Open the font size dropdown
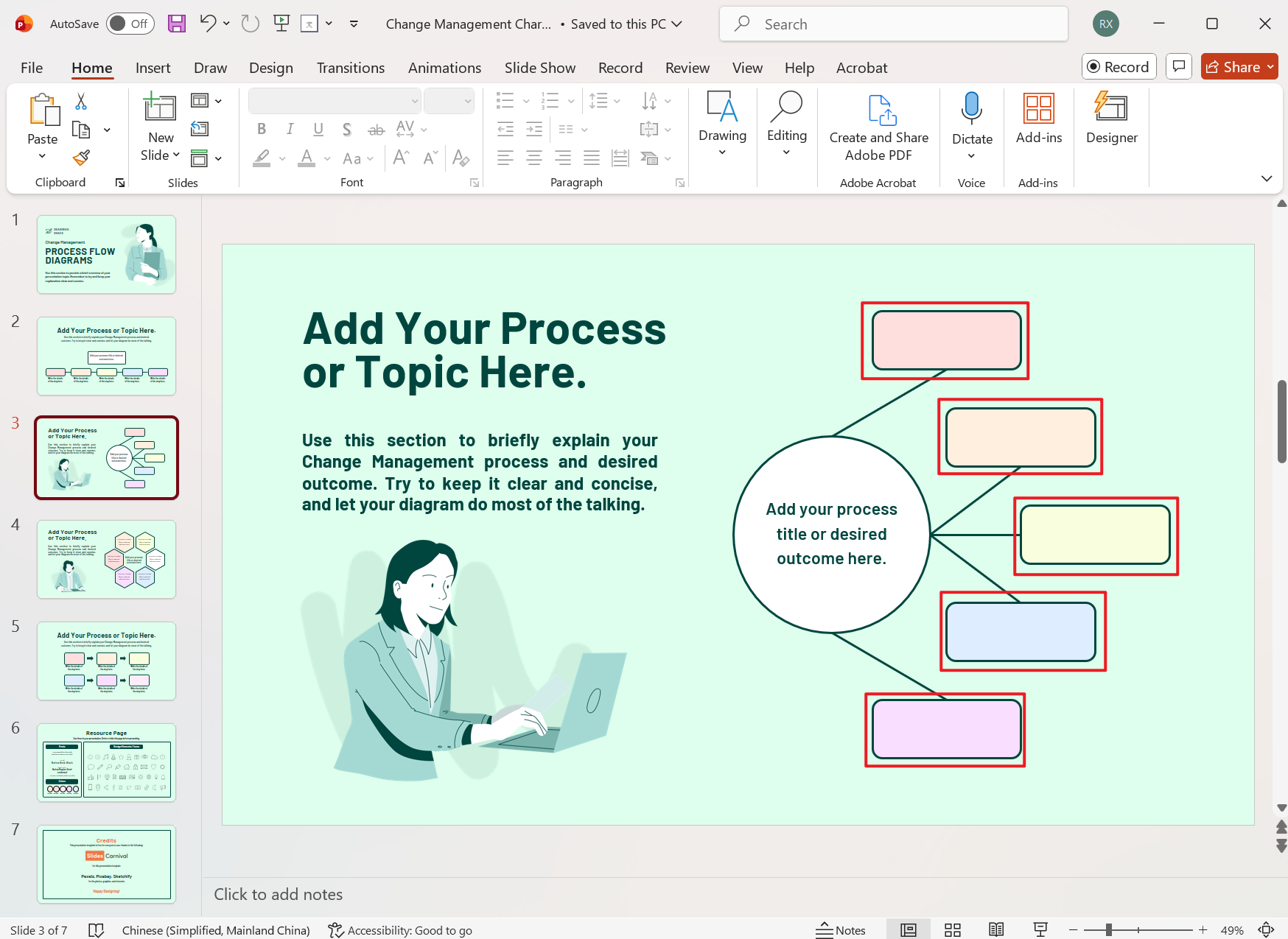 click(469, 100)
